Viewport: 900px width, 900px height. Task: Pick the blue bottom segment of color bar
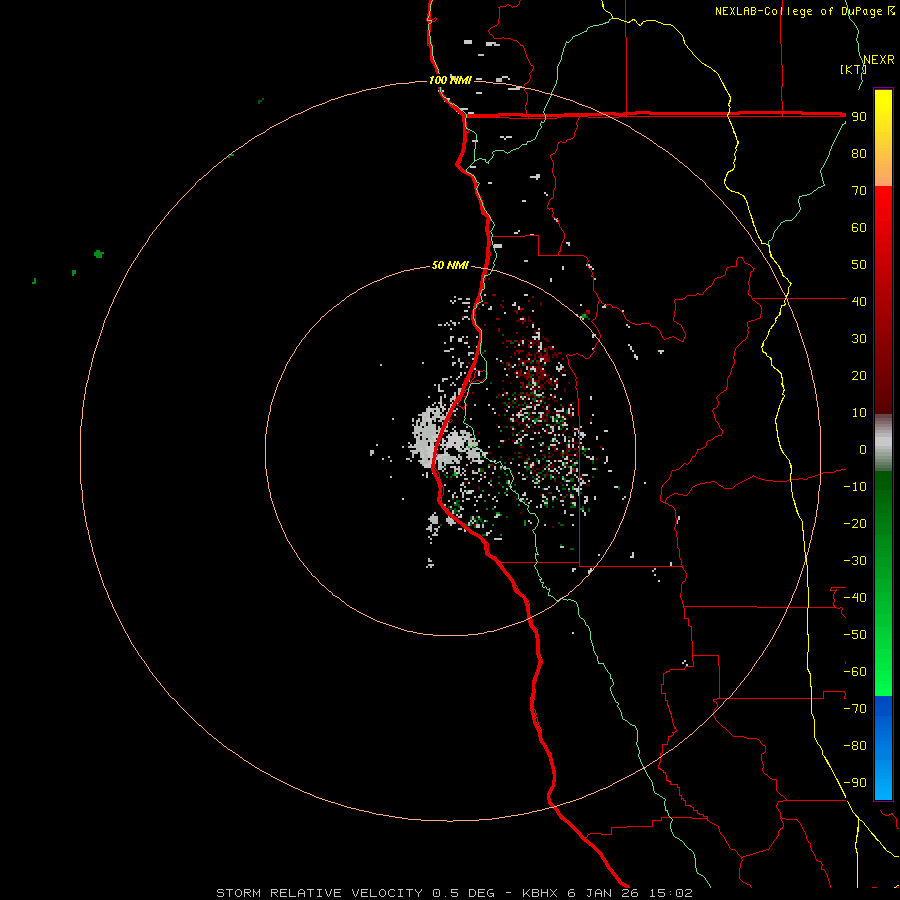(x=883, y=748)
